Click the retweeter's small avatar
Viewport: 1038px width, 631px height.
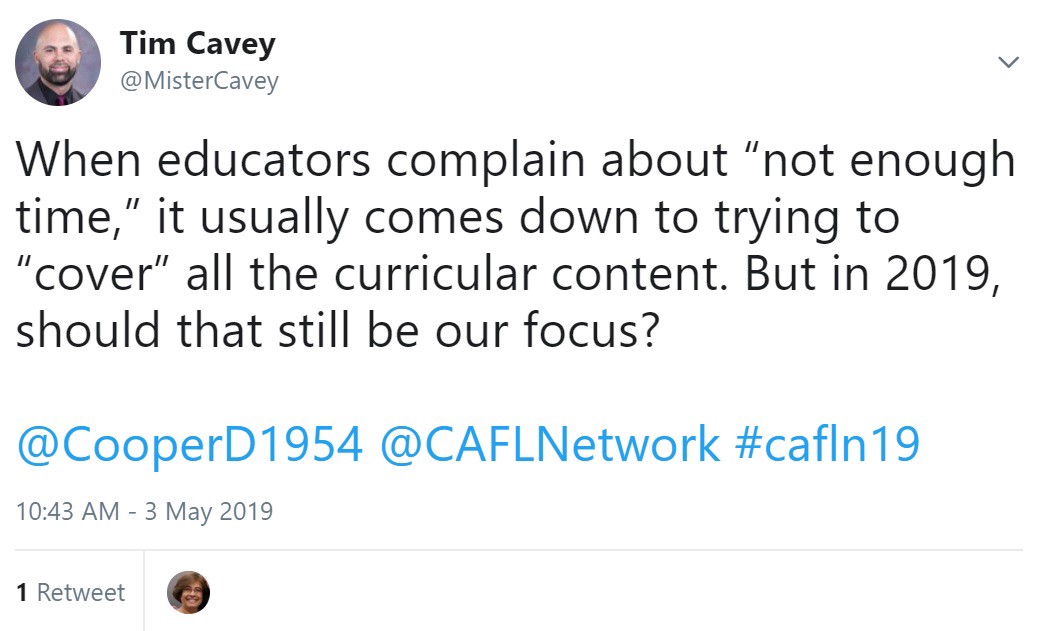[188, 592]
